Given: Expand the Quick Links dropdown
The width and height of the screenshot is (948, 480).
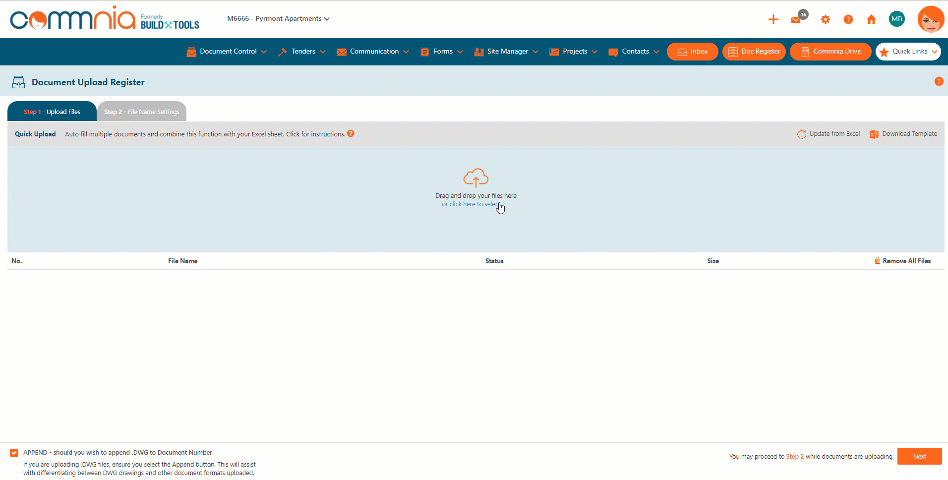Looking at the screenshot, I should click(909, 51).
